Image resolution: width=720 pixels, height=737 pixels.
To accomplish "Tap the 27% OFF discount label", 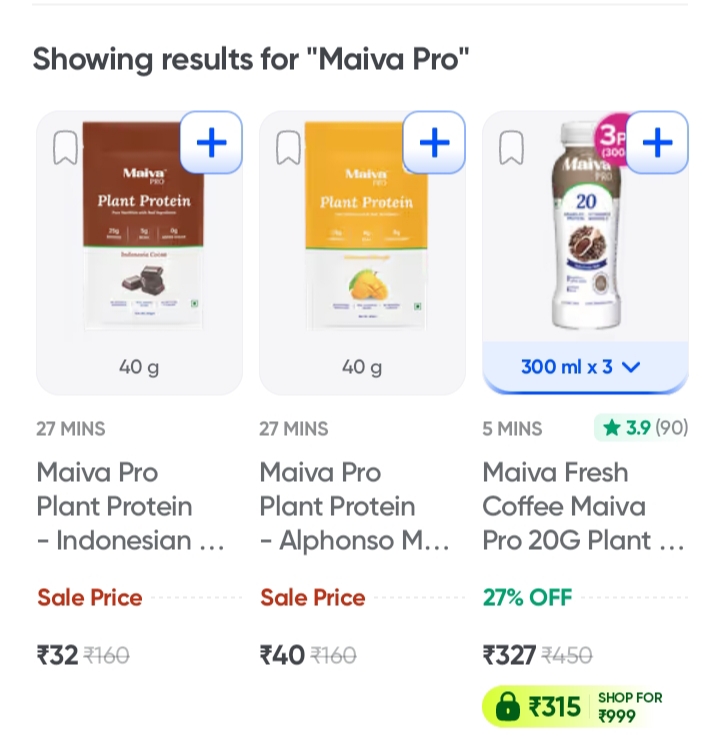I will (527, 598).
